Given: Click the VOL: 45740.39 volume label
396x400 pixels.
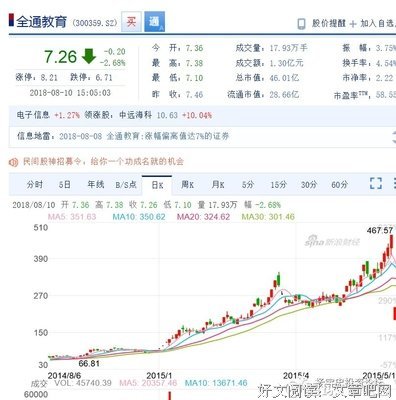Looking at the screenshot, I should click(83, 383).
